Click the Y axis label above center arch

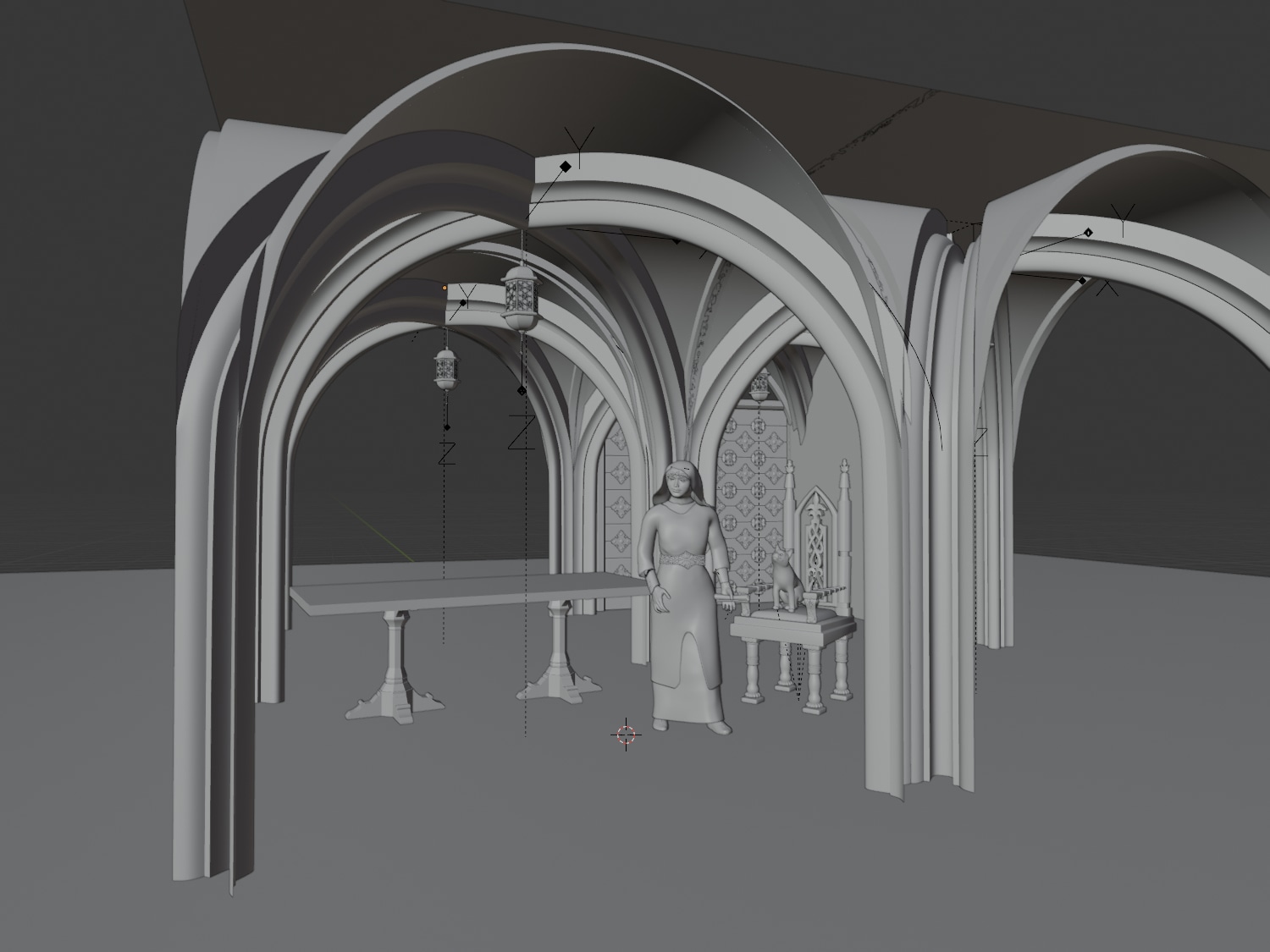coord(581,145)
